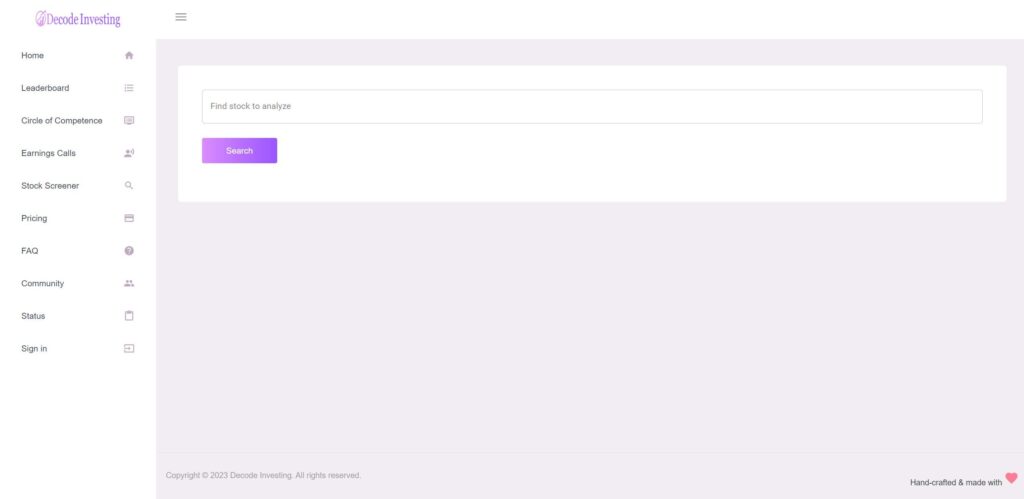Click the Leaderboard list icon
Image resolution: width=1024 pixels, height=499 pixels.
[129, 88]
